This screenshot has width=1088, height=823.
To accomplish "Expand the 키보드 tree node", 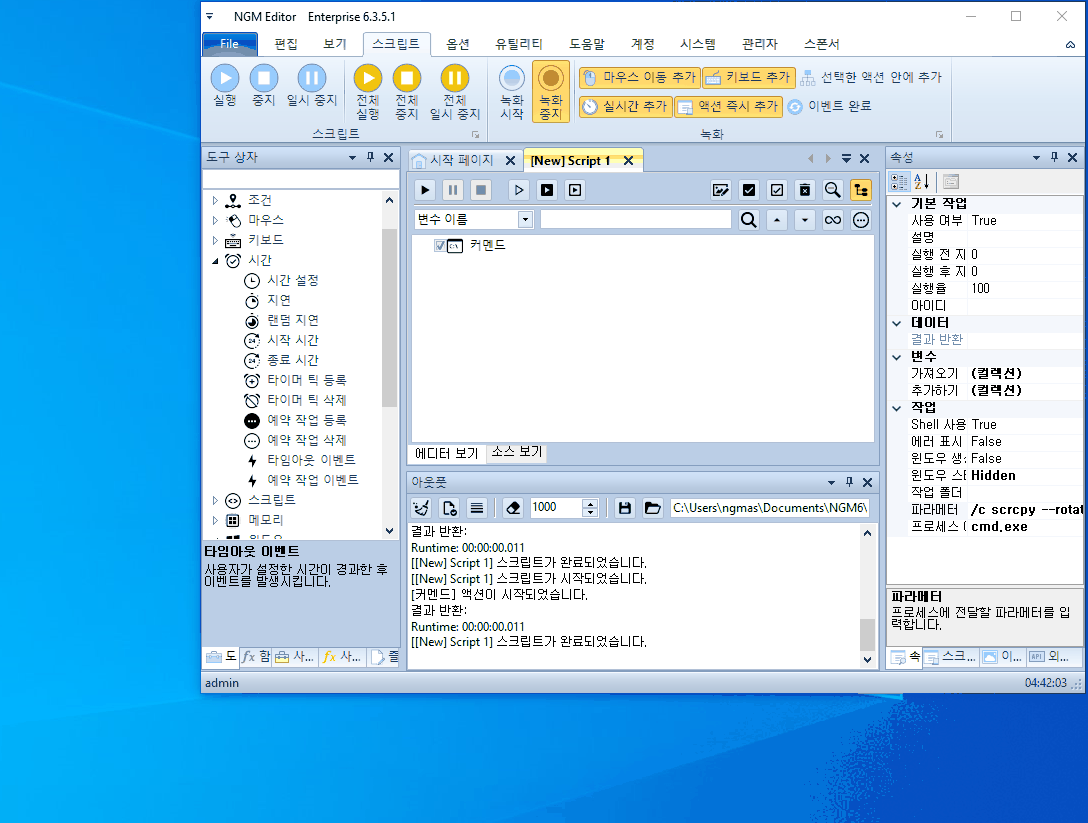I will (215, 240).
